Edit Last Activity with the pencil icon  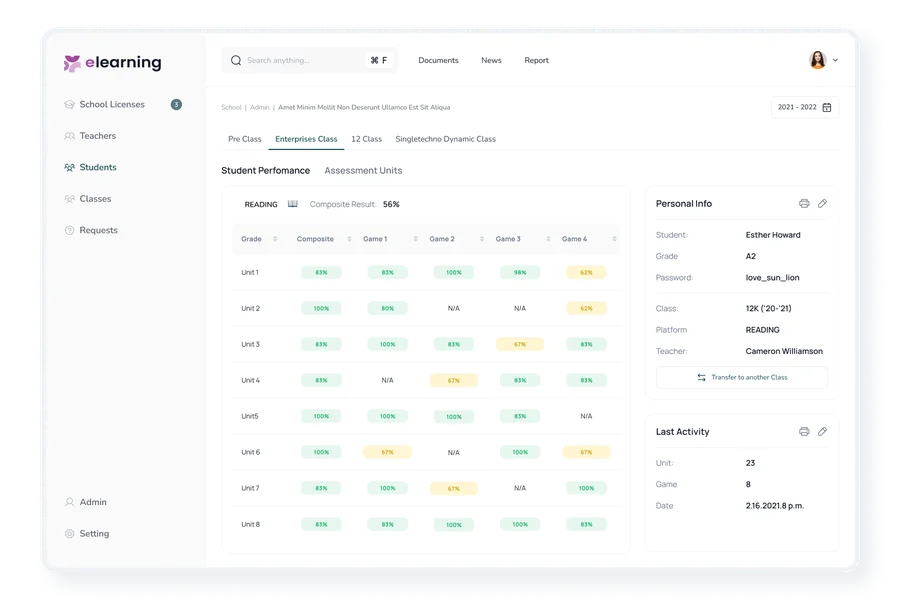pyautogui.click(x=823, y=432)
